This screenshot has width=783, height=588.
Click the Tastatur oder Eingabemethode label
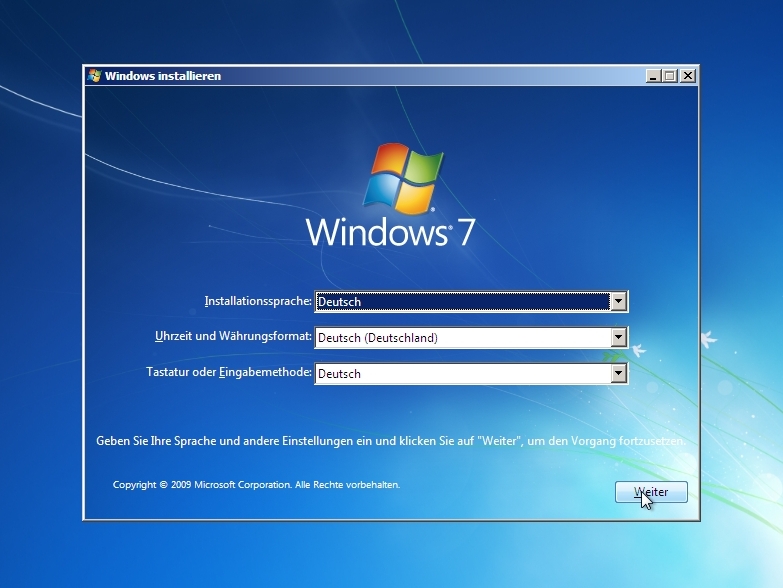229,372
